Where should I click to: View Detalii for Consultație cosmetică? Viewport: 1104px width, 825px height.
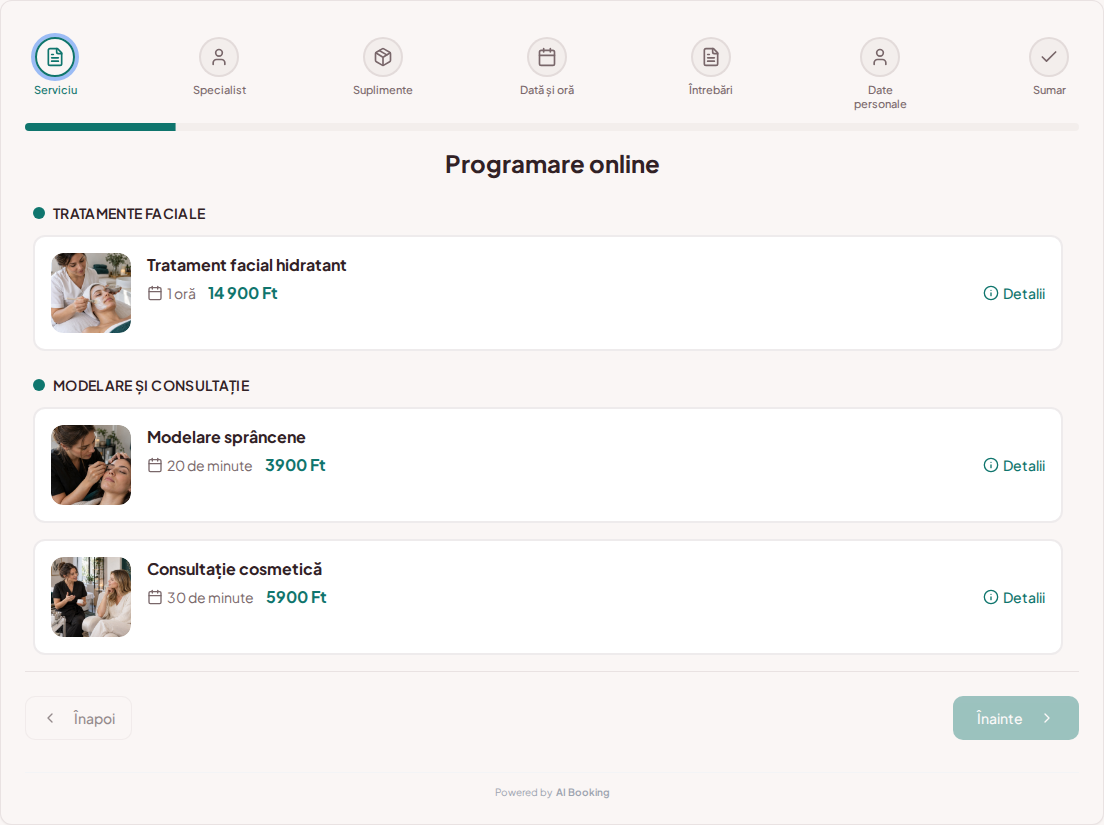coord(1014,598)
